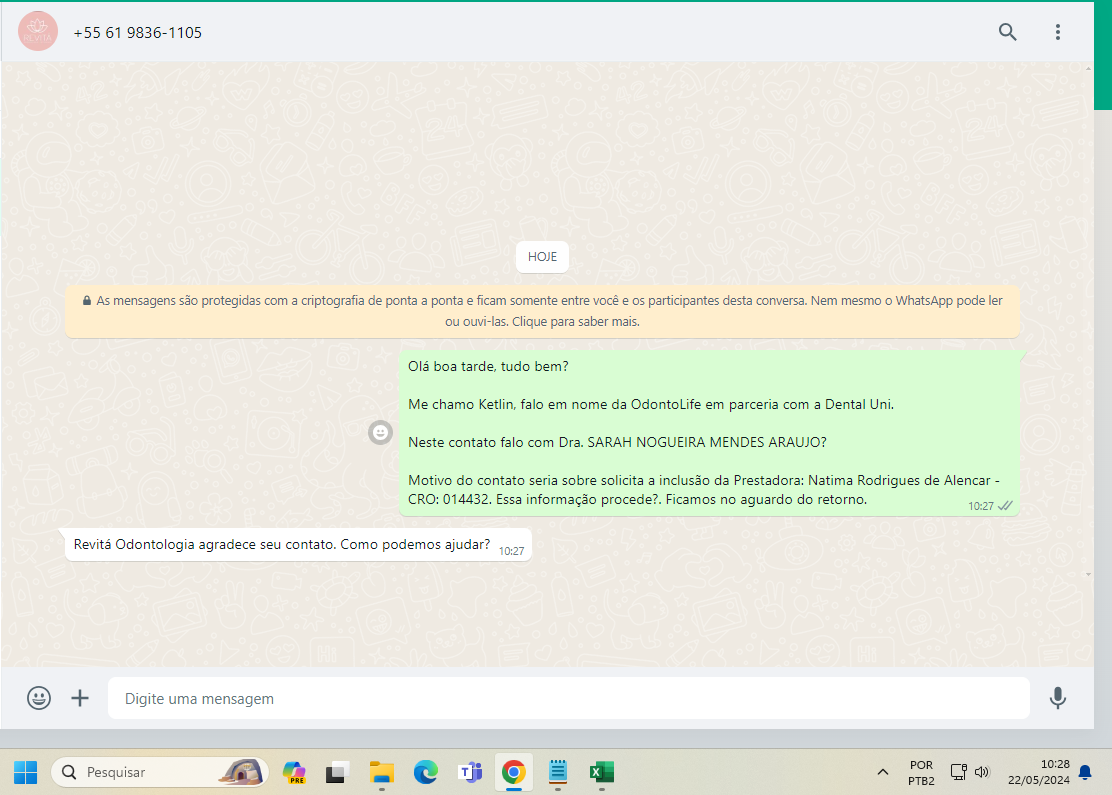Click the sent message starting 'Olá boa tarde'

[709, 433]
